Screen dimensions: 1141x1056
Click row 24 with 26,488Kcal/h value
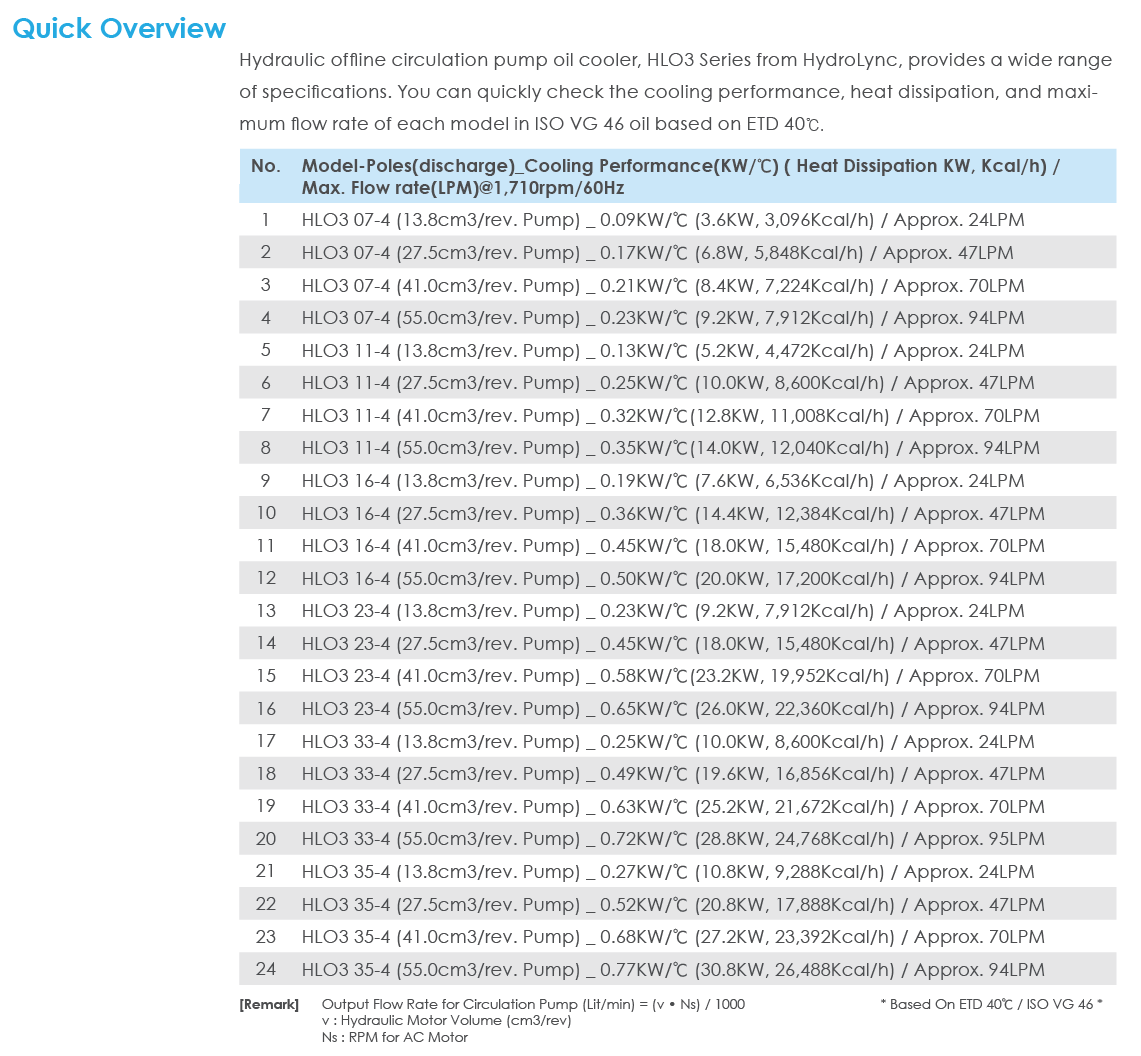672,969
